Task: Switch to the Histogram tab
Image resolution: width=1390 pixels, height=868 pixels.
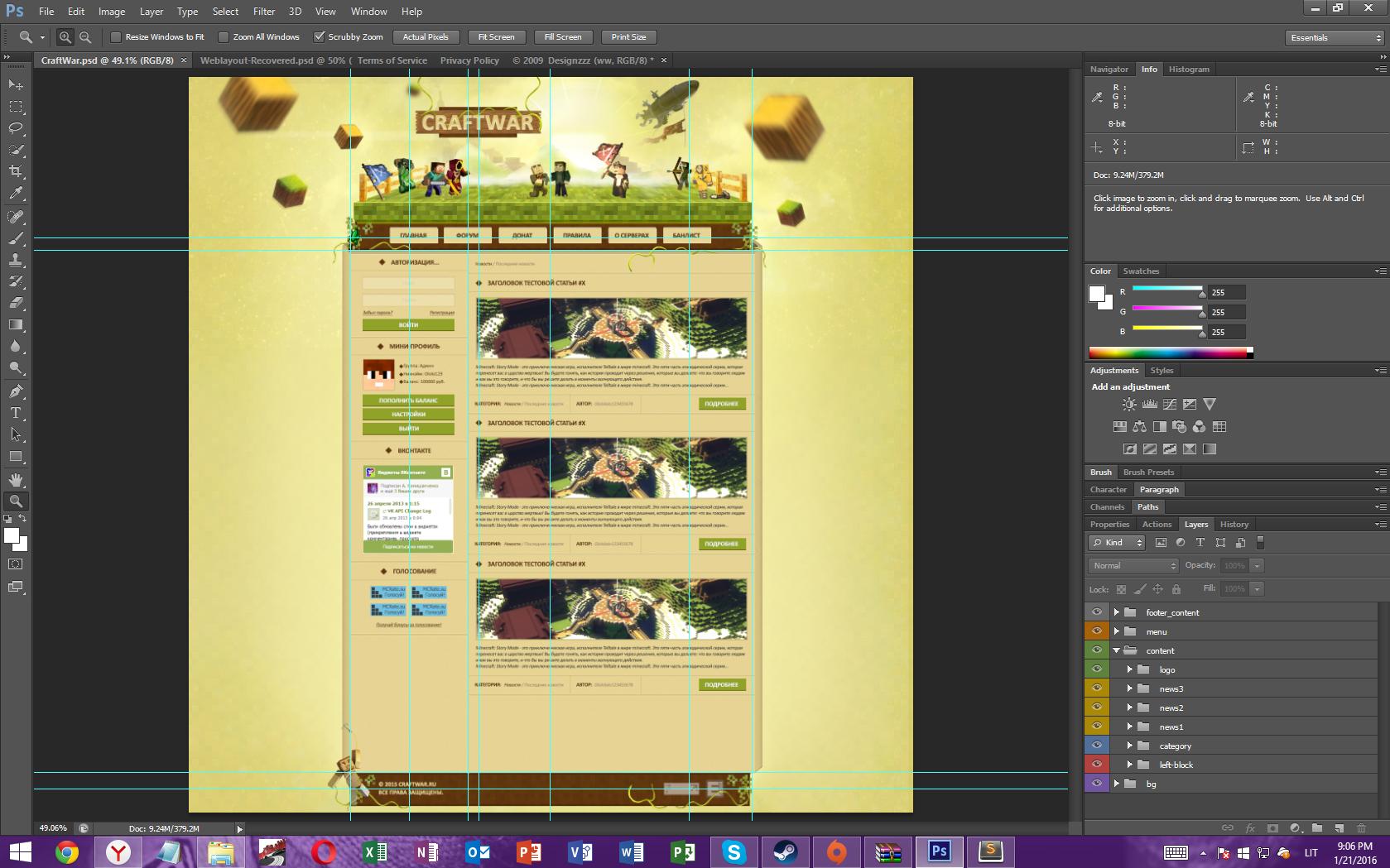Action: (1189, 70)
